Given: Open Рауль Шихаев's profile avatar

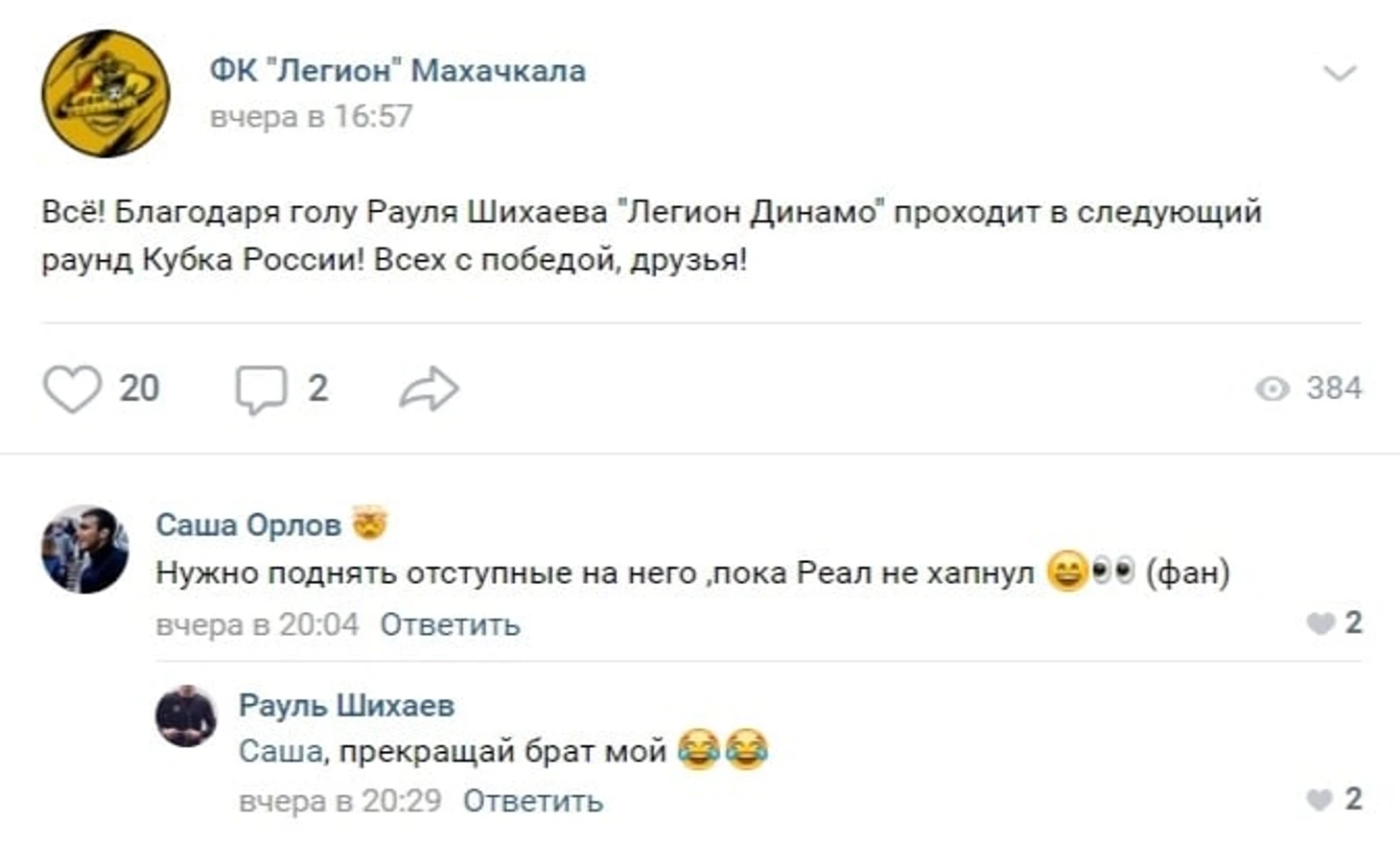Looking at the screenshot, I should coord(186,715).
